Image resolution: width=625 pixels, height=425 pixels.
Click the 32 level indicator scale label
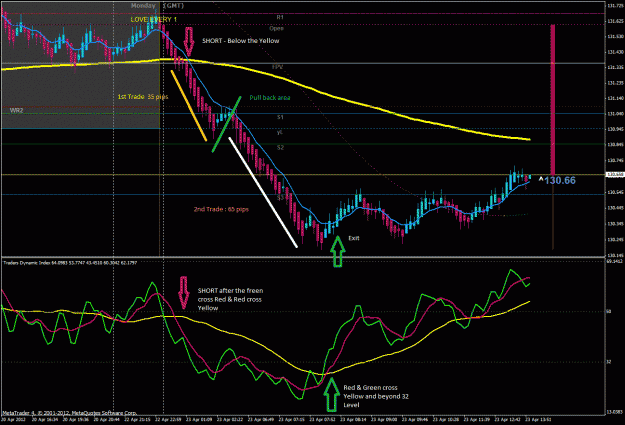click(x=609, y=362)
